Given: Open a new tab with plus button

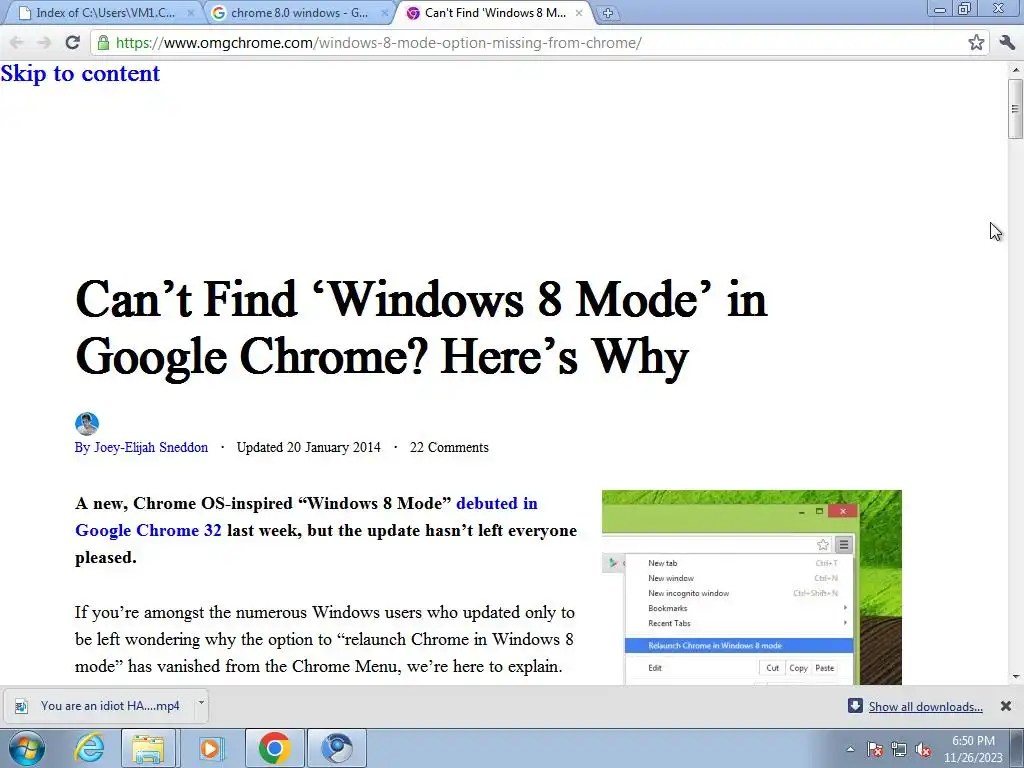Looking at the screenshot, I should [607, 13].
